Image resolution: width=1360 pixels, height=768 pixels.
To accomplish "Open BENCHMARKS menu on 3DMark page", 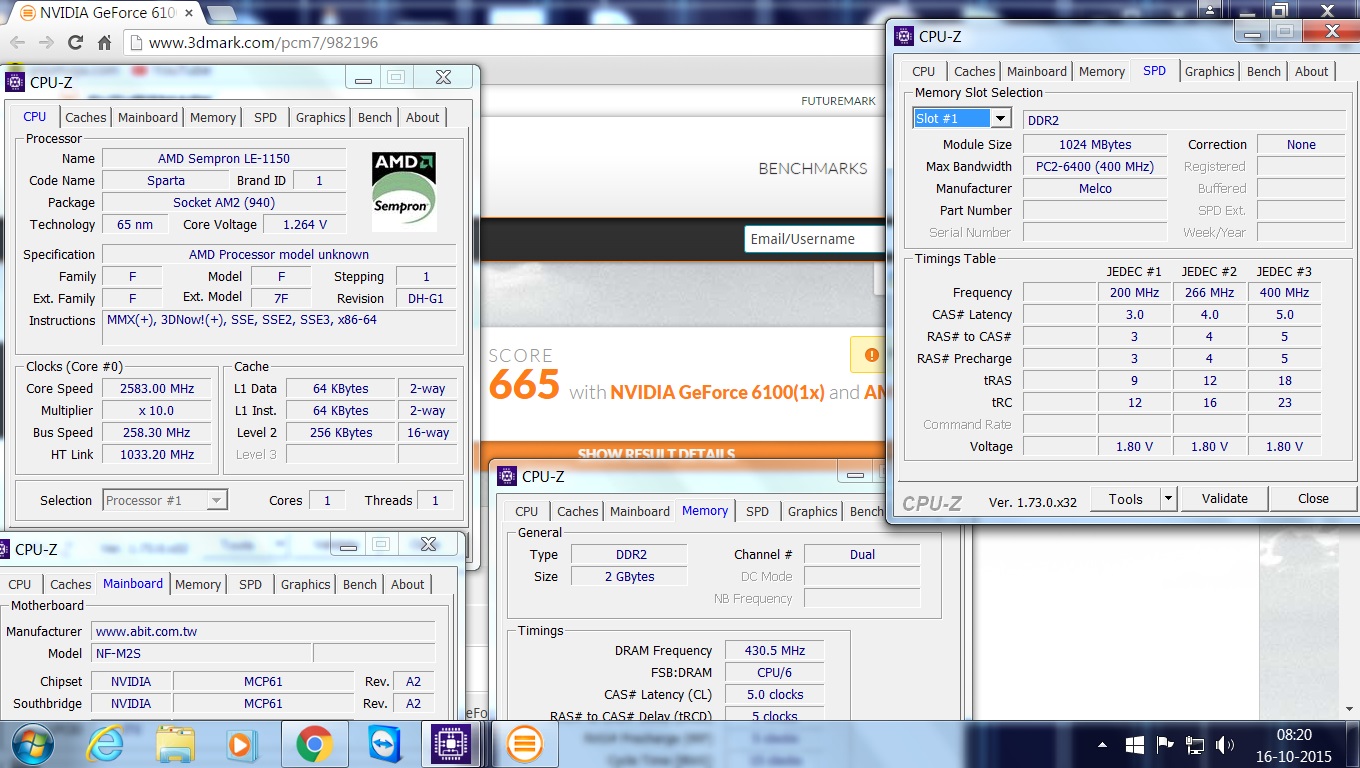I will click(x=813, y=168).
